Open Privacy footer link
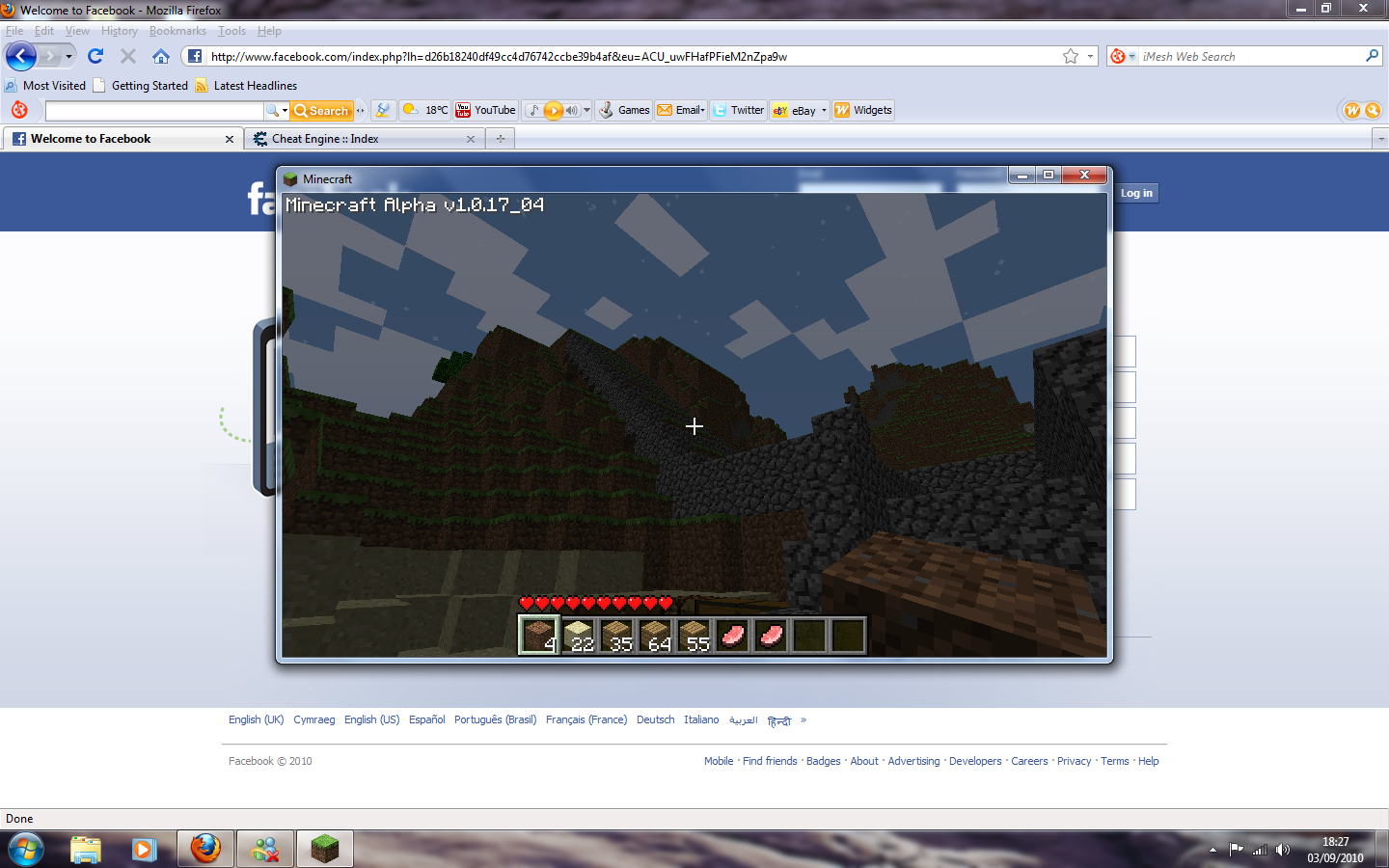1389x868 pixels. tap(1075, 761)
